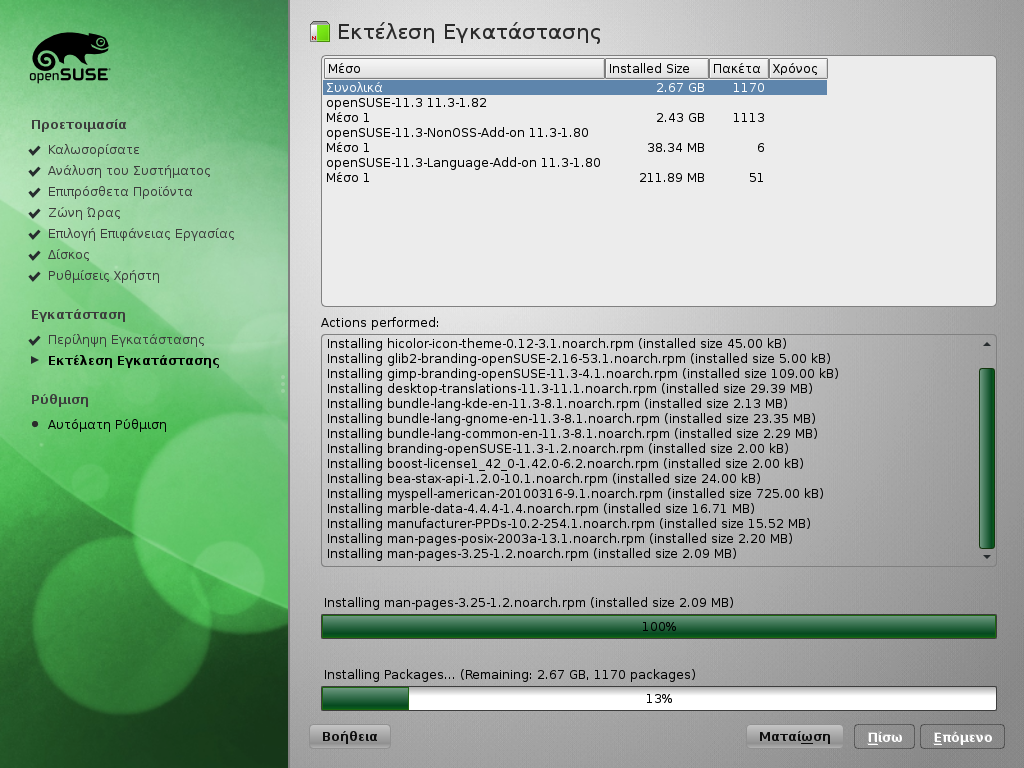Sort by the Χρόνος column header
Viewport: 1024px width, 768px height.
pyautogui.click(x=798, y=69)
